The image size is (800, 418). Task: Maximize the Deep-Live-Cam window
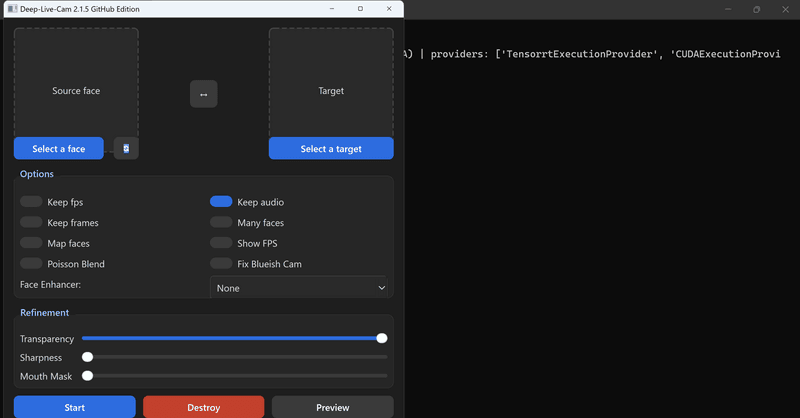(360, 9)
